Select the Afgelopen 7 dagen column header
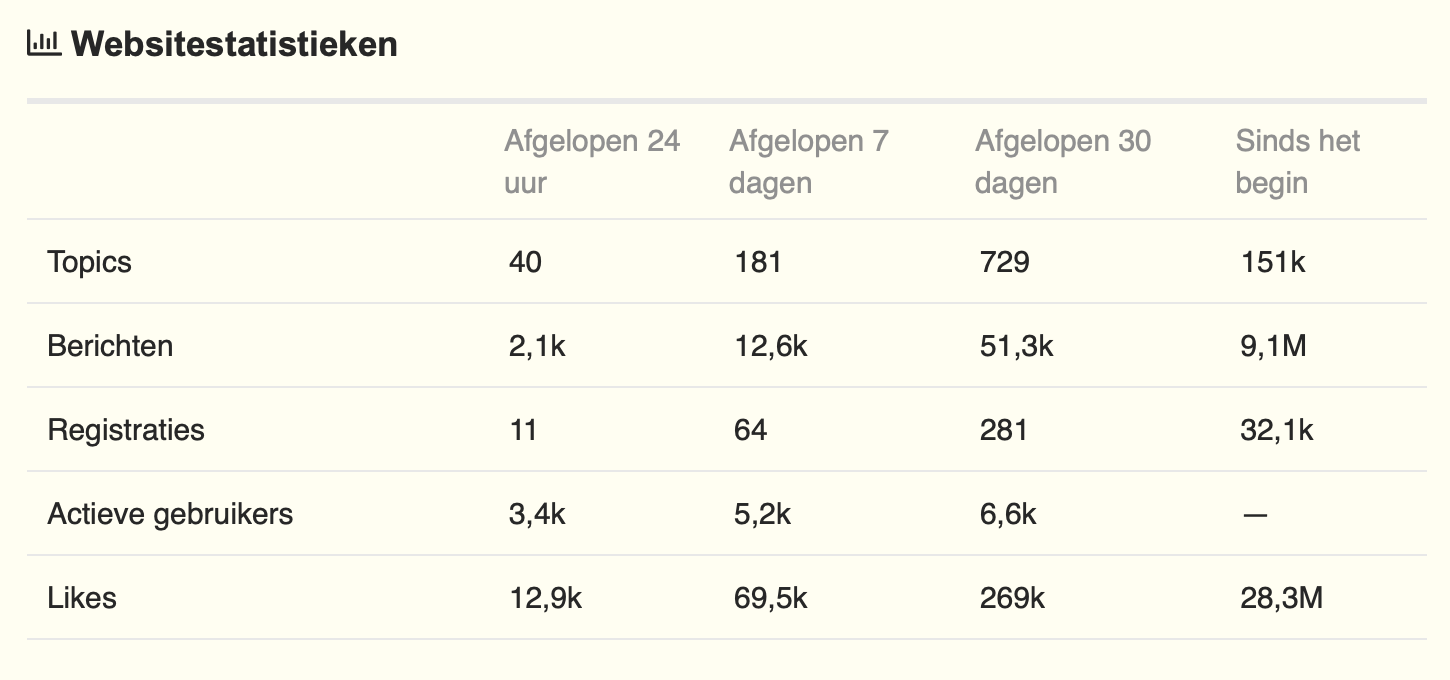Screen dimensions: 1450x680 coord(808,162)
